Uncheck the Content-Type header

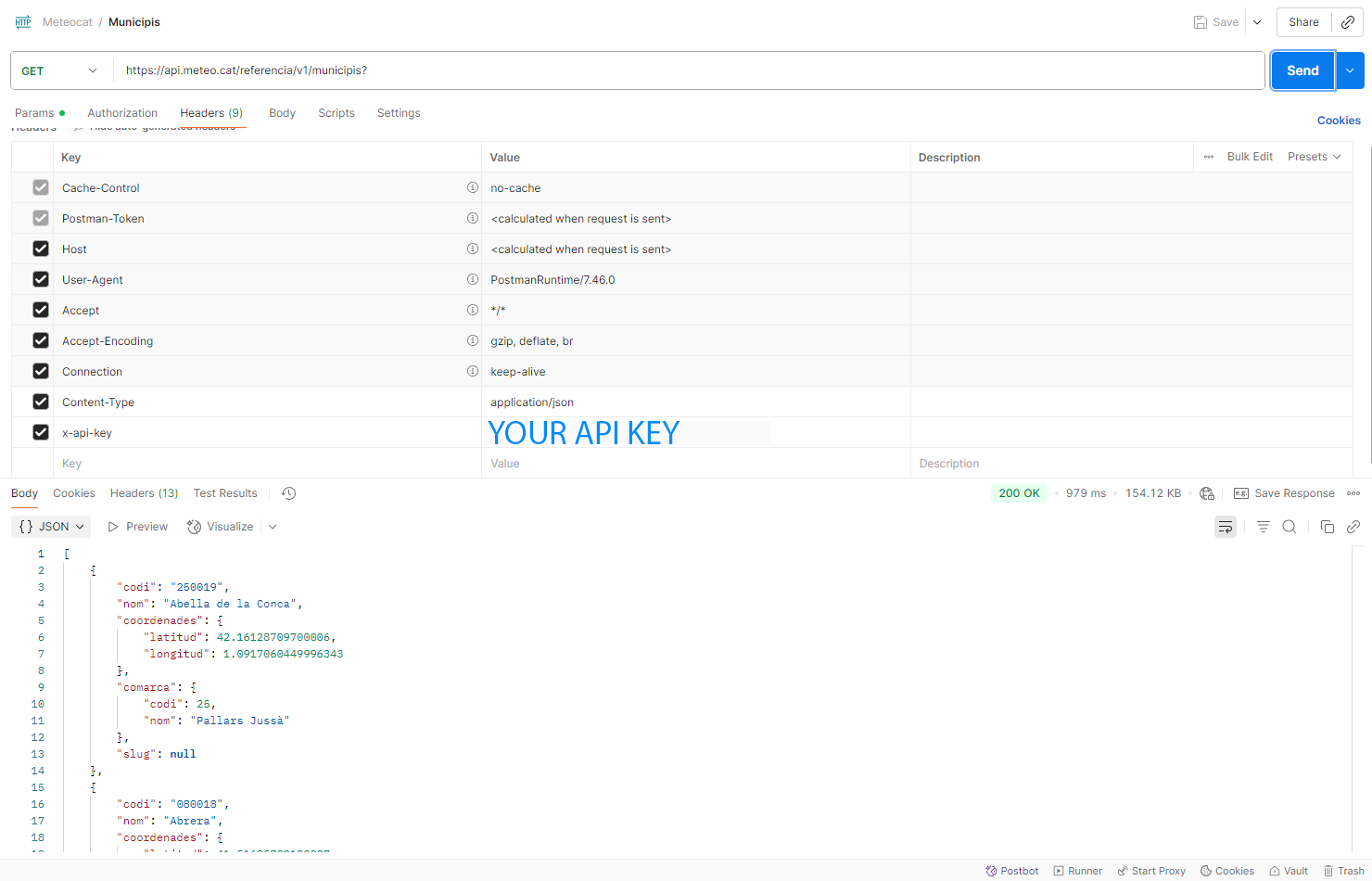(x=41, y=402)
